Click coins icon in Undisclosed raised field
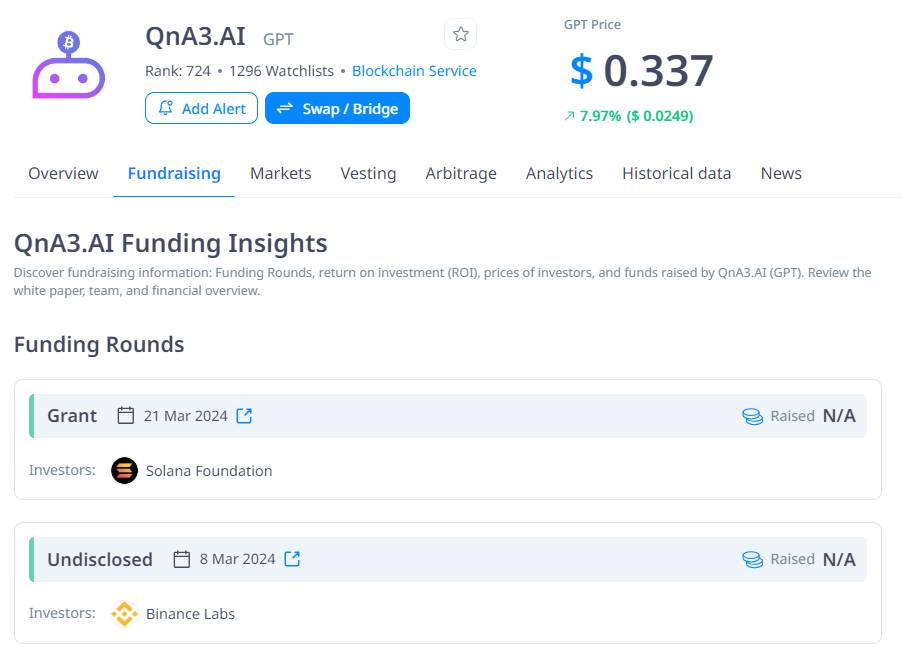901x657 pixels. (x=752, y=559)
